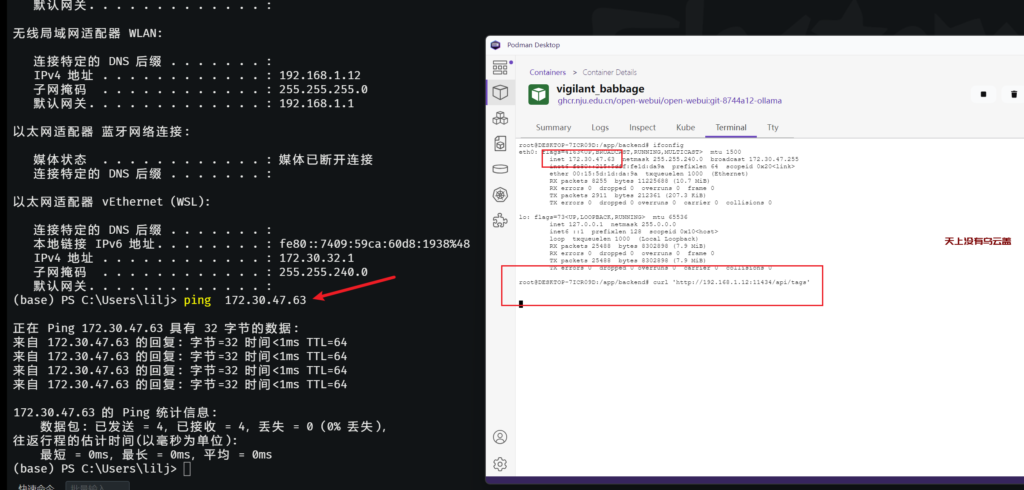
Task: Click '往返行程的估计时间(以毫秒为单位)' line
Action: click(x=125, y=441)
